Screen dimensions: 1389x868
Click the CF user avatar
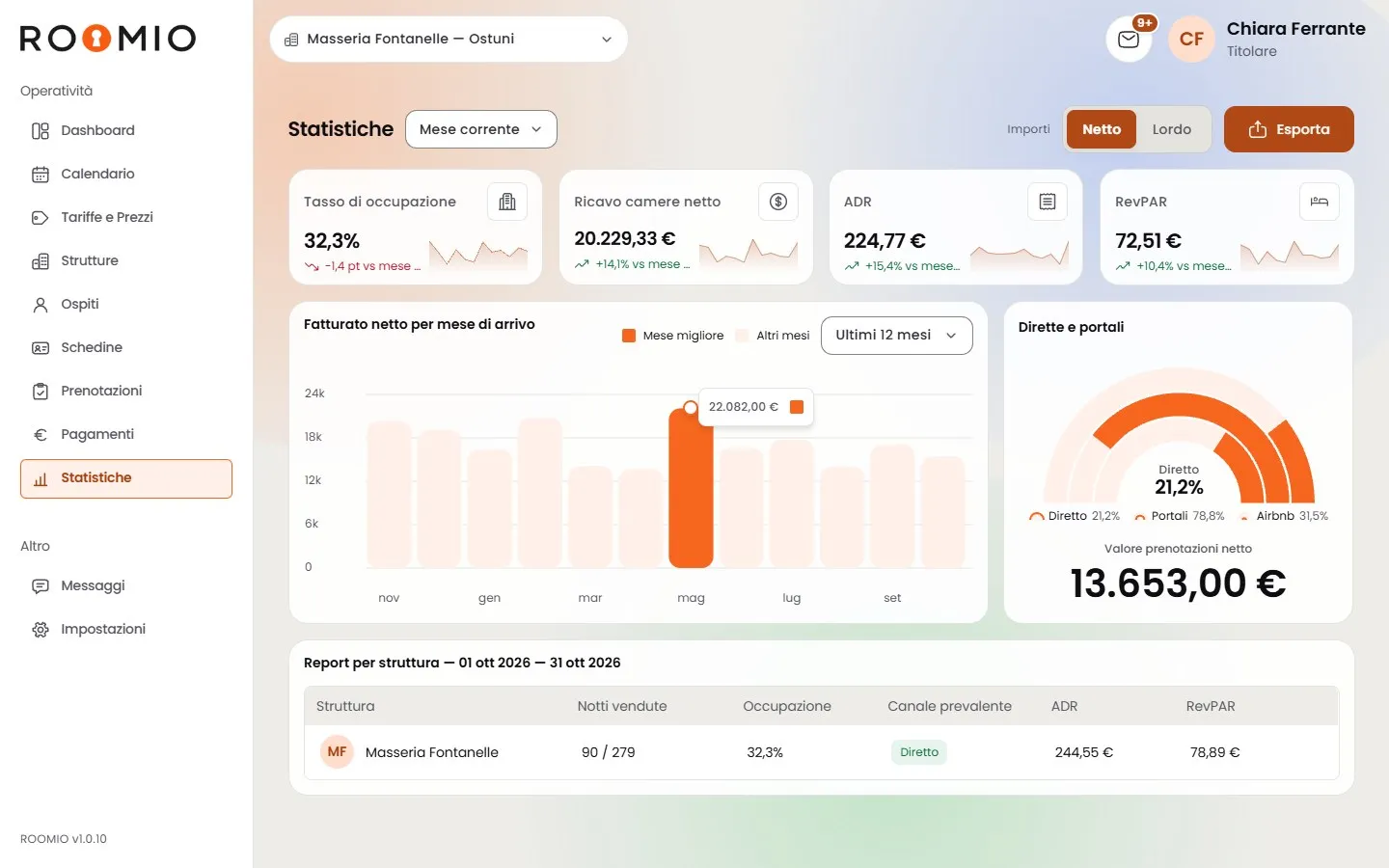tap(1191, 40)
